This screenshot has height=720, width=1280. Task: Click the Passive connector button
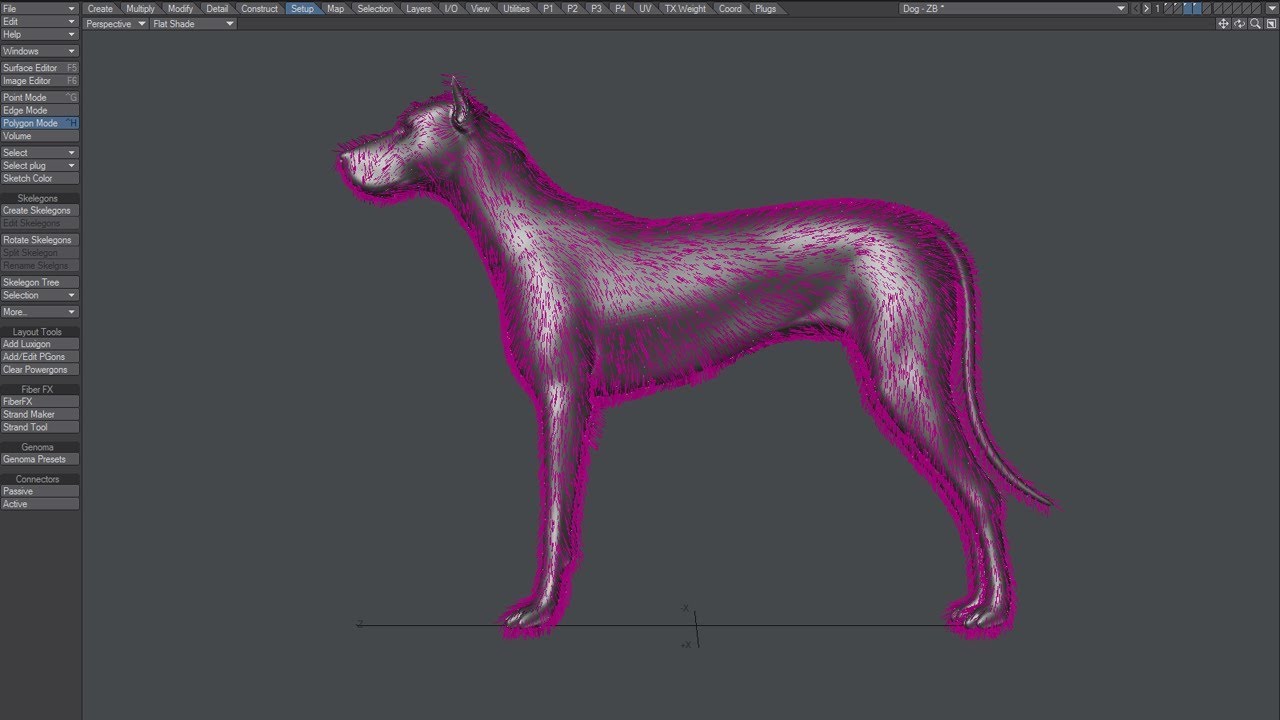(40, 492)
